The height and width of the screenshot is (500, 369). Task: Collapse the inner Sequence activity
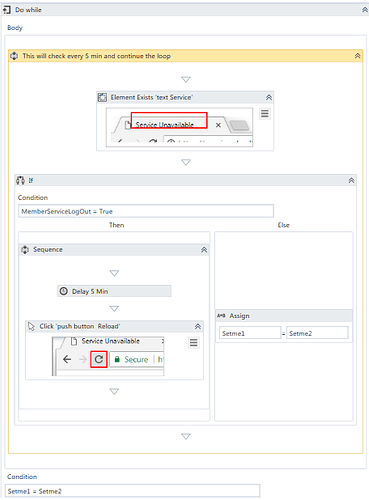coord(204,250)
